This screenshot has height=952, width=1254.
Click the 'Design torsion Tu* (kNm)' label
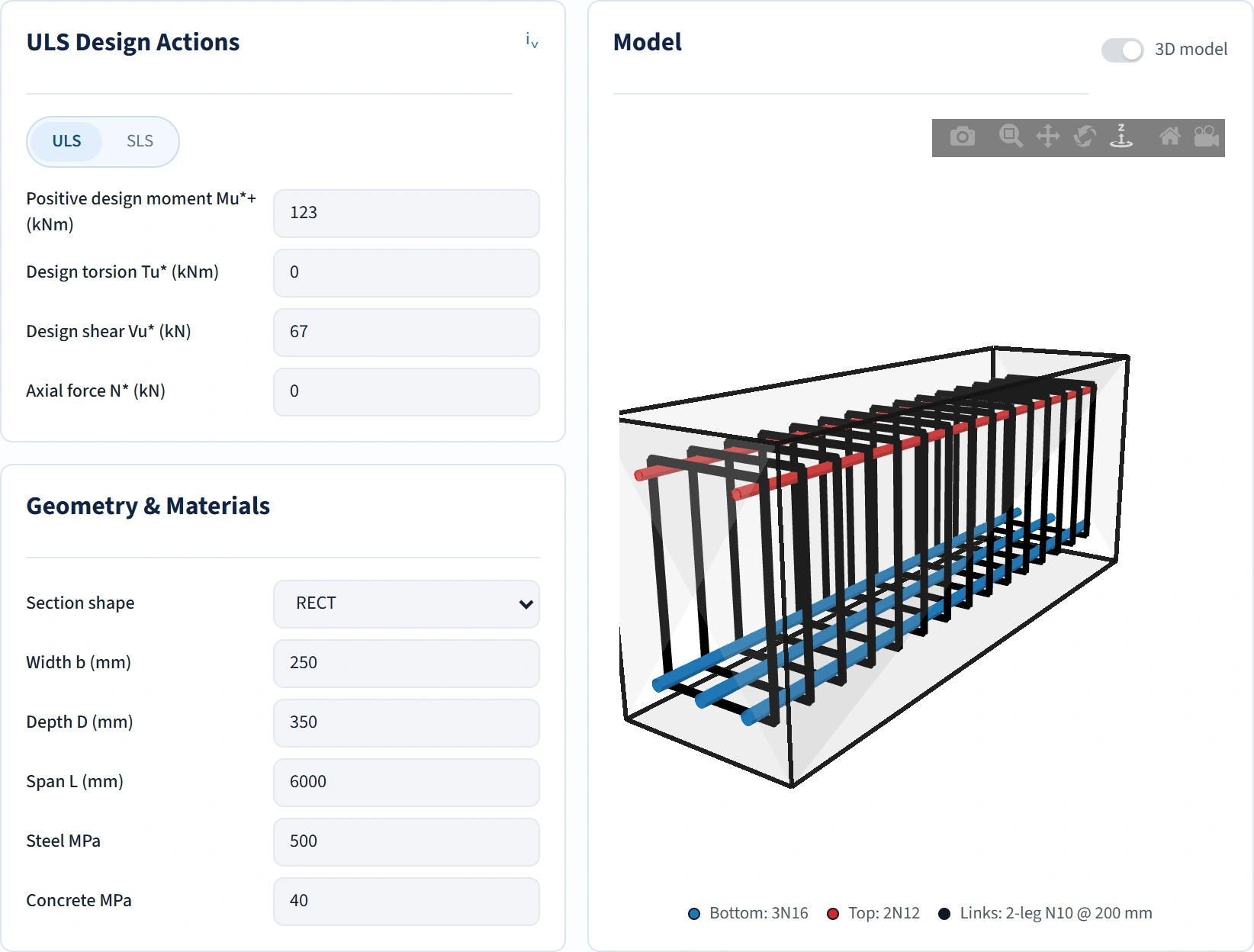coord(122,272)
